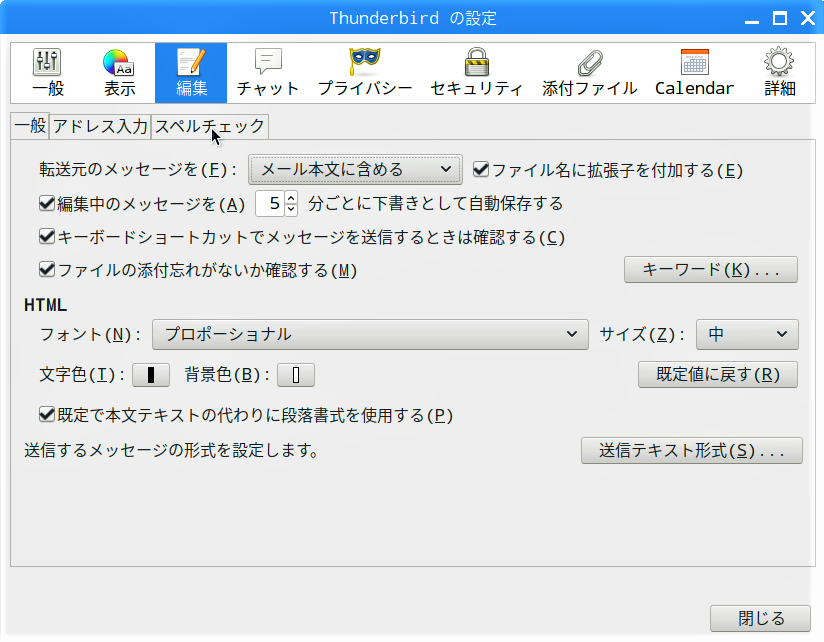The image size is (824, 642).
Task: Open 送信テキスト形式(S)... settings
Action: coord(692,451)
